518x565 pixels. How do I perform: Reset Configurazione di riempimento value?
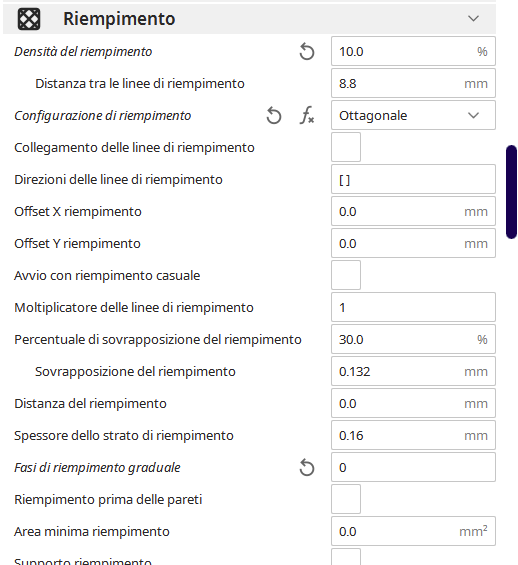point(274,116)
